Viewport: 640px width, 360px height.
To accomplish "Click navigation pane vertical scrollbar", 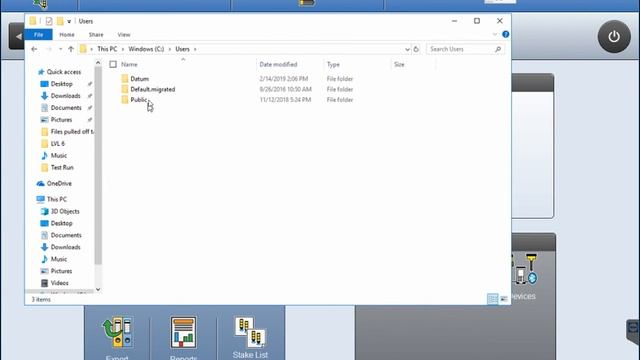I will 98,165.
